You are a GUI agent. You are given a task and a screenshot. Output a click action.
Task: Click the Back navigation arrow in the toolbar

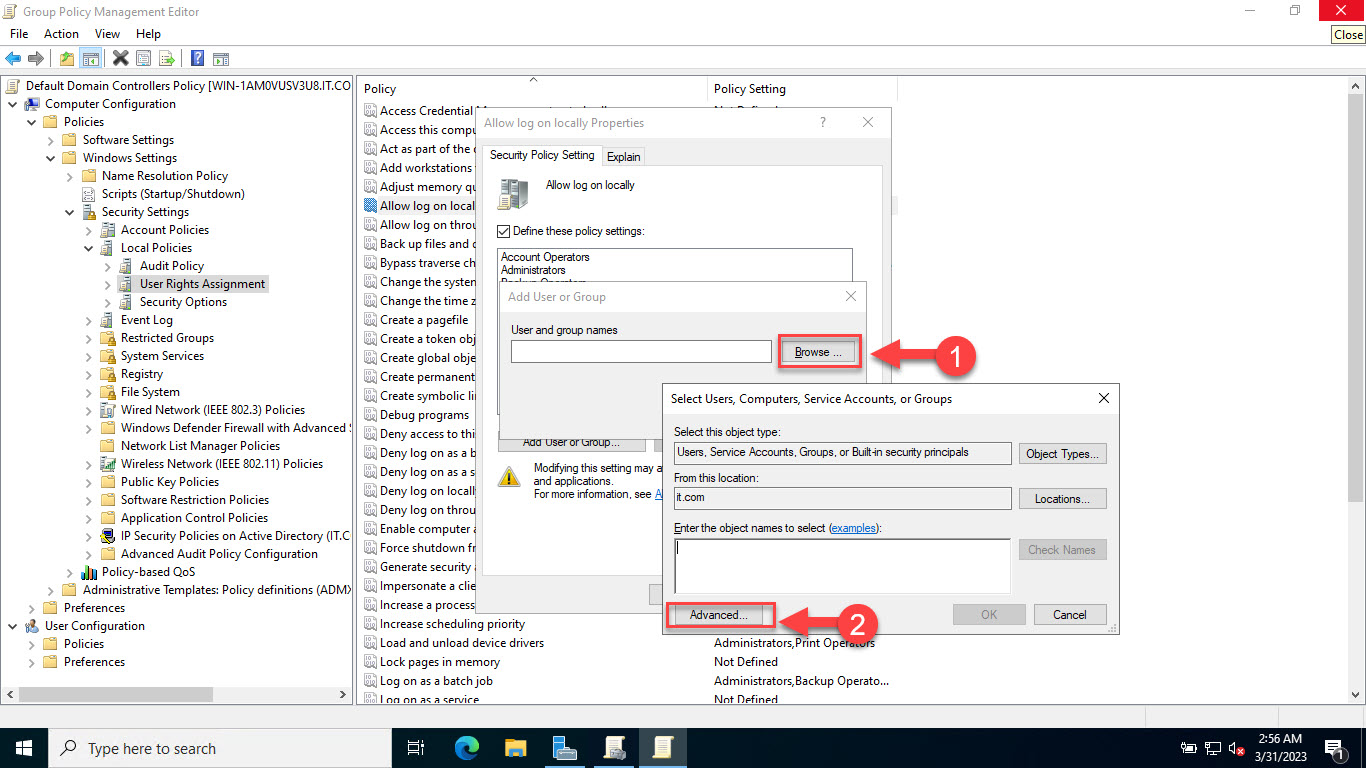tap(12, 58)
